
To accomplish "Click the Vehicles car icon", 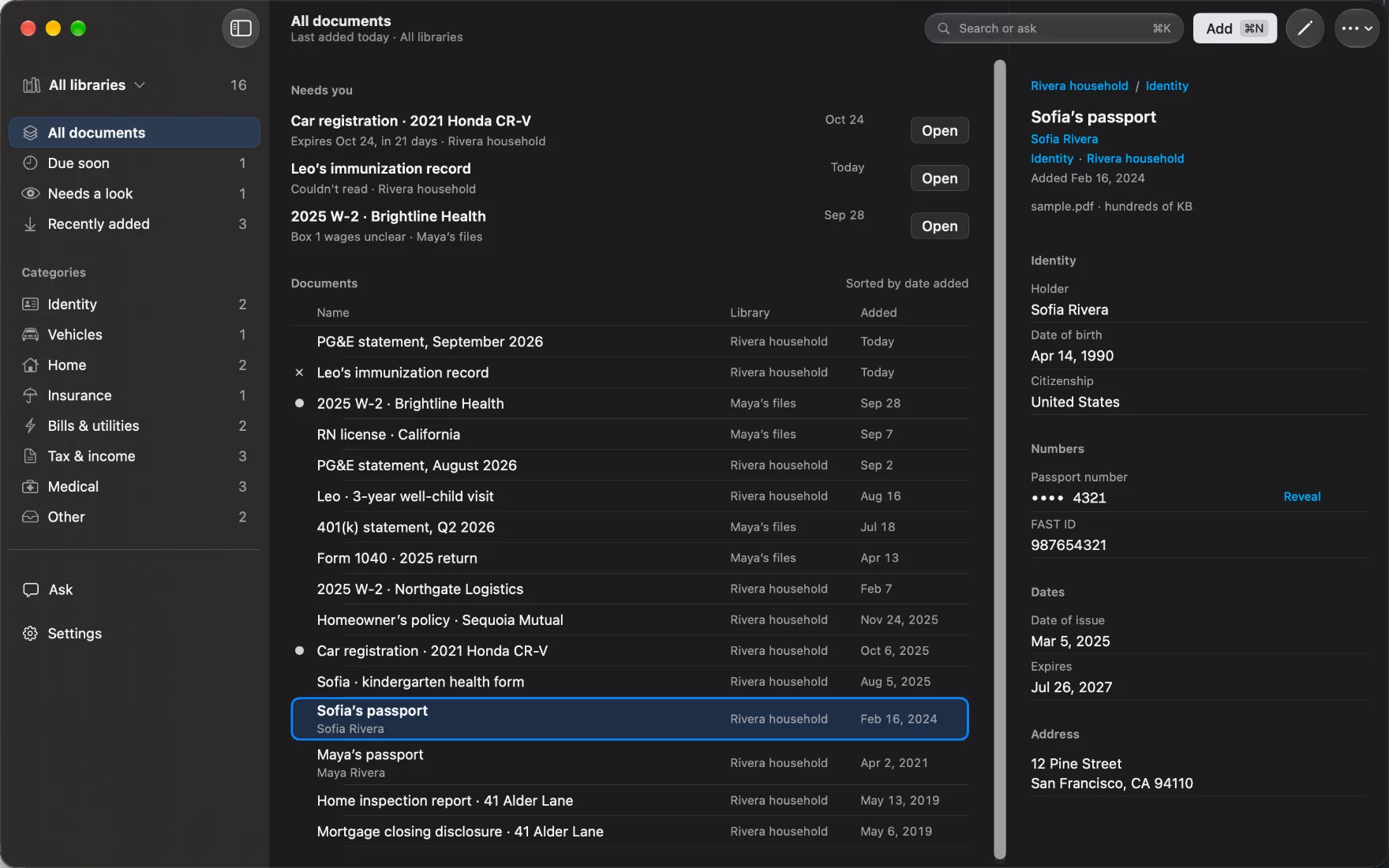I will [31, 335].
